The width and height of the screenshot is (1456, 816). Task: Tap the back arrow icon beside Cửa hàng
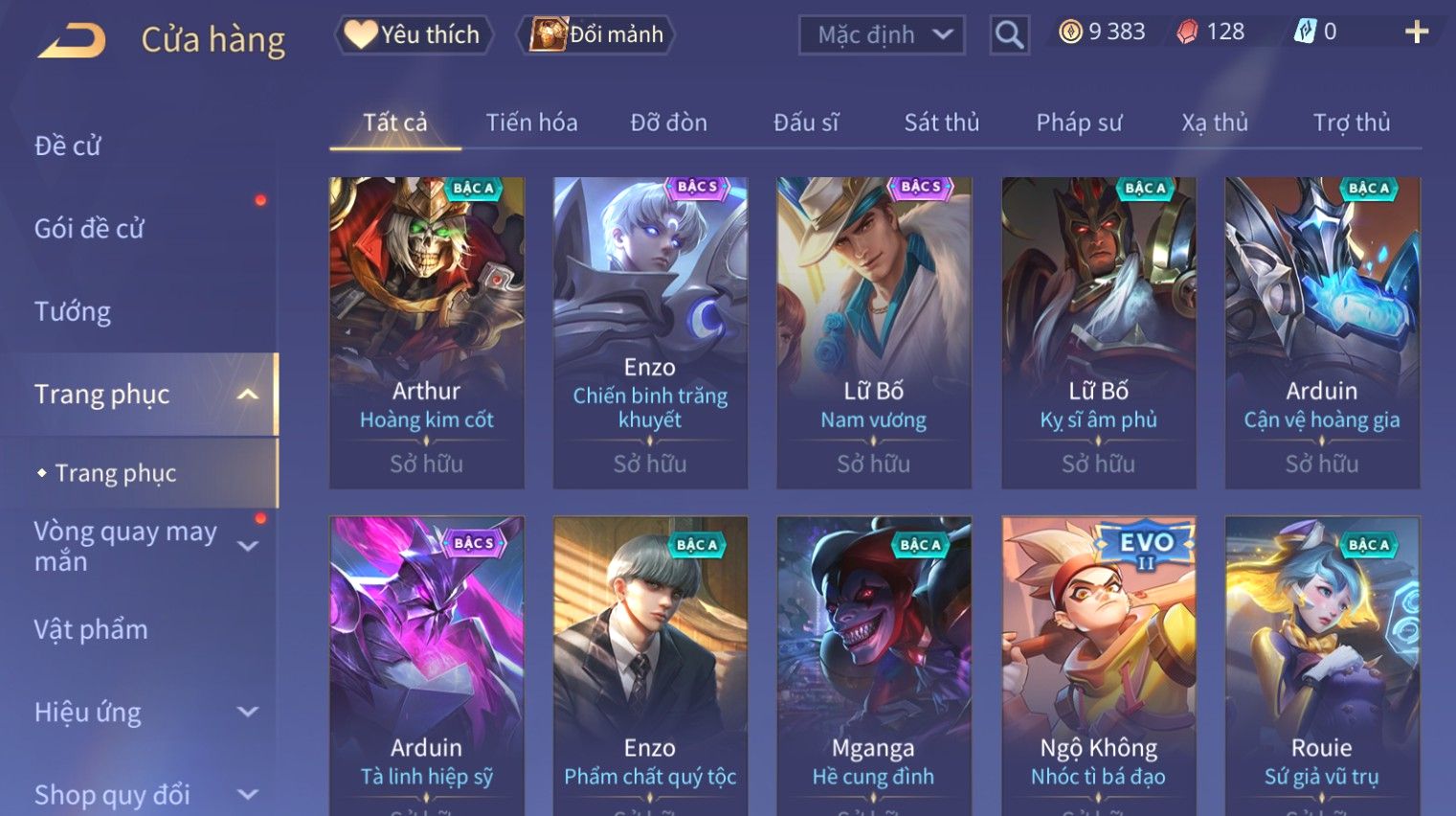click(72, 41)
